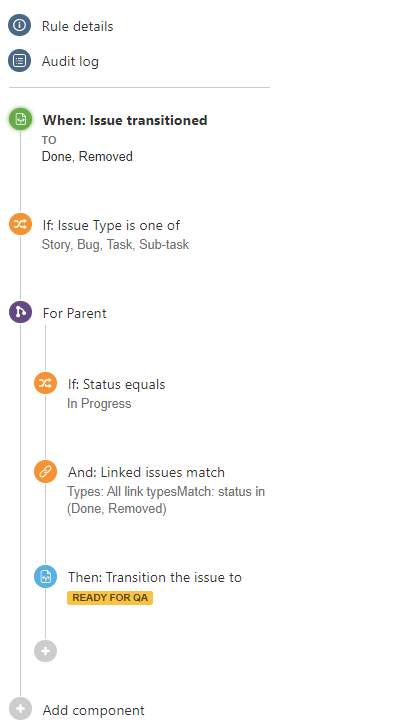The height and width of the screenshot is (728, 414).
Task: Select the purple For Parent branch icon
Action: [x=20, y=312]
